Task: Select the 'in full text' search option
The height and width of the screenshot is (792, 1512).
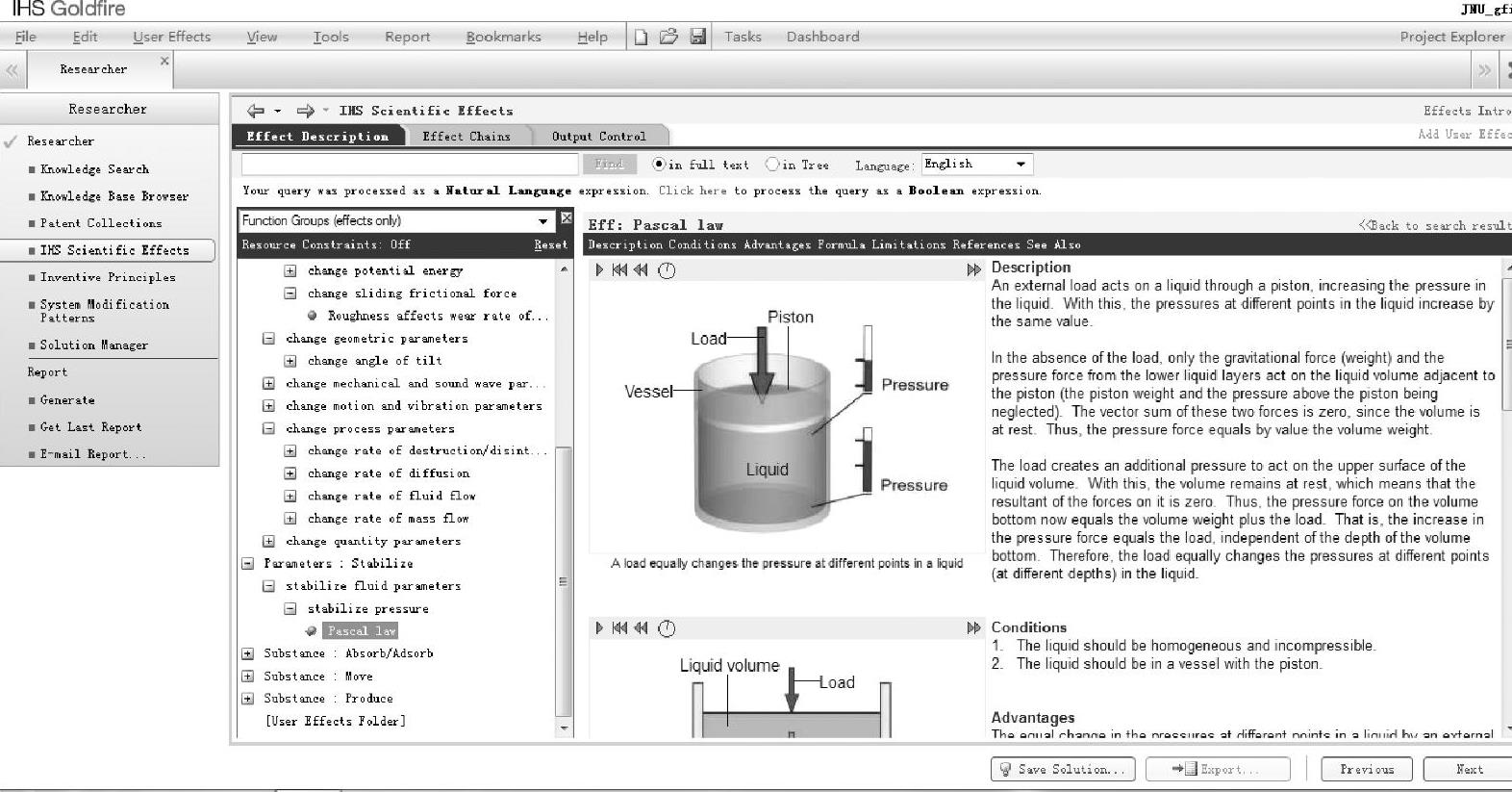Action: click(660, 165)
